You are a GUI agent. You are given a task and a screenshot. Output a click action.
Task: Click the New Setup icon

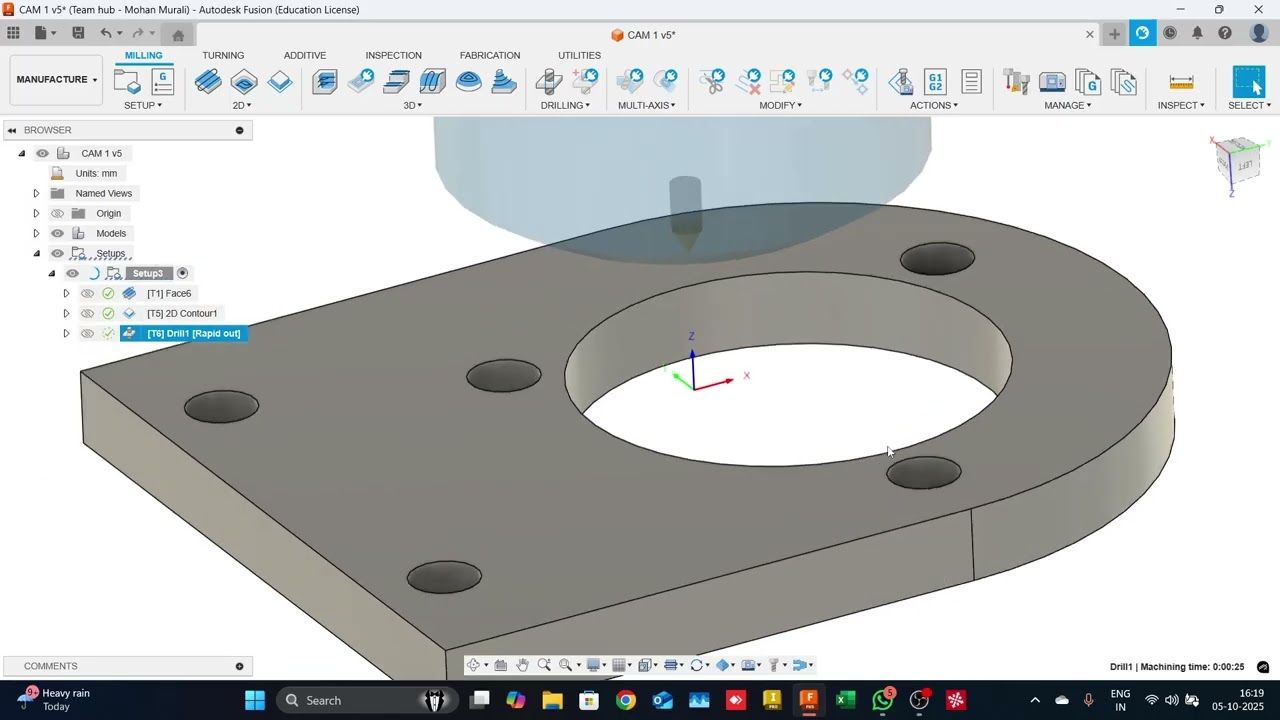coord(127,82)
